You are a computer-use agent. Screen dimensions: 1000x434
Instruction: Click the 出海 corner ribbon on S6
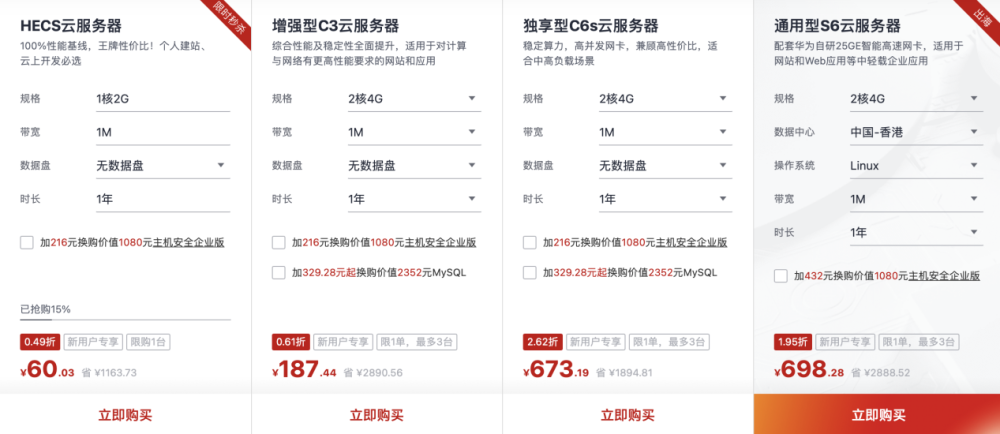983,15
